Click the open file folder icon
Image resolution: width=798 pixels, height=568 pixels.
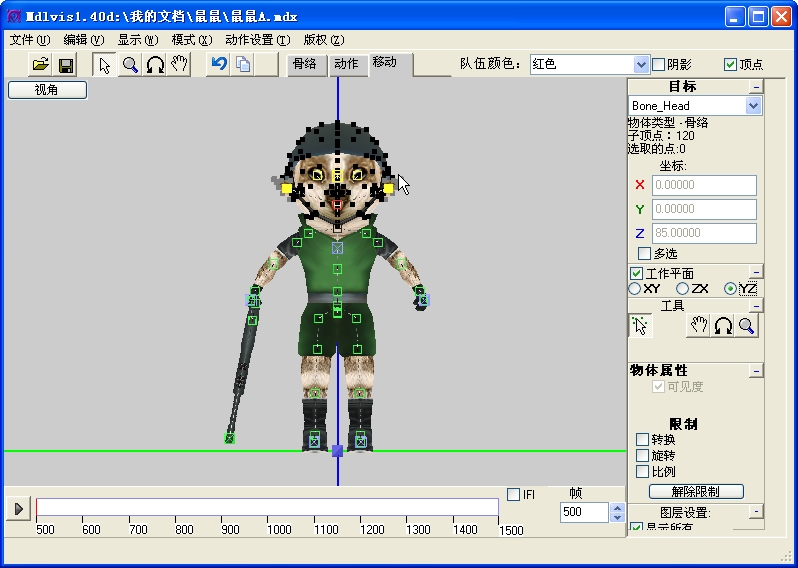tap(40, 65)
